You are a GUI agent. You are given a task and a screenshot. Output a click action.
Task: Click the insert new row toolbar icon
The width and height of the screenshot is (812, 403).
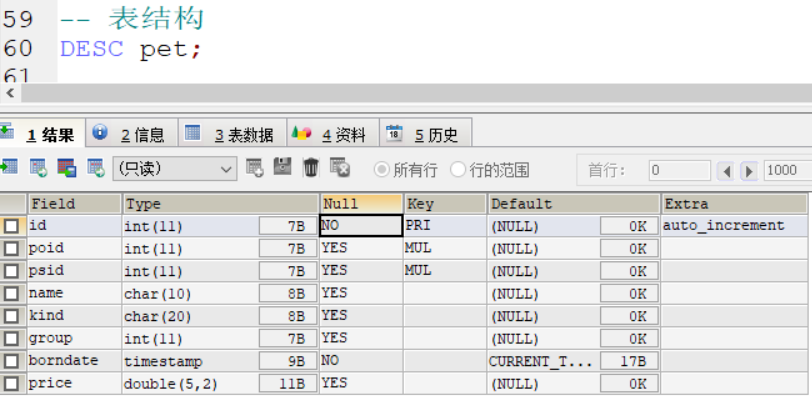254,168
